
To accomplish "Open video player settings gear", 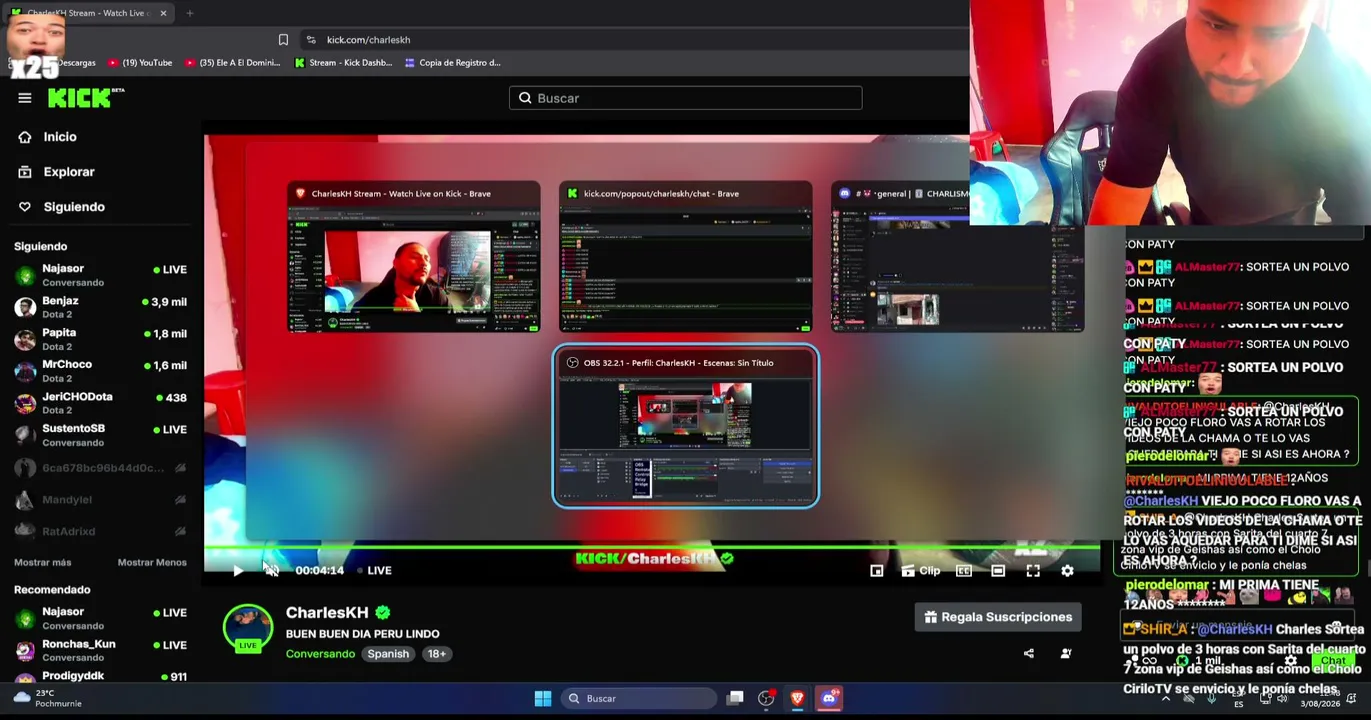I will 1067,571.
